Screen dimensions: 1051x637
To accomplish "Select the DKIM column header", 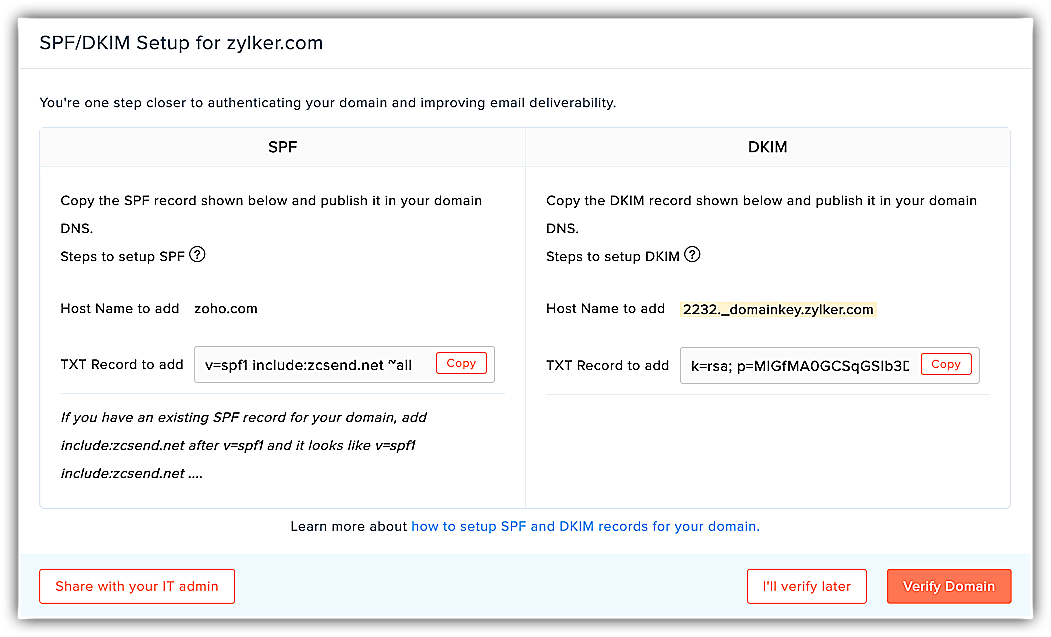I will click(767, 147).
